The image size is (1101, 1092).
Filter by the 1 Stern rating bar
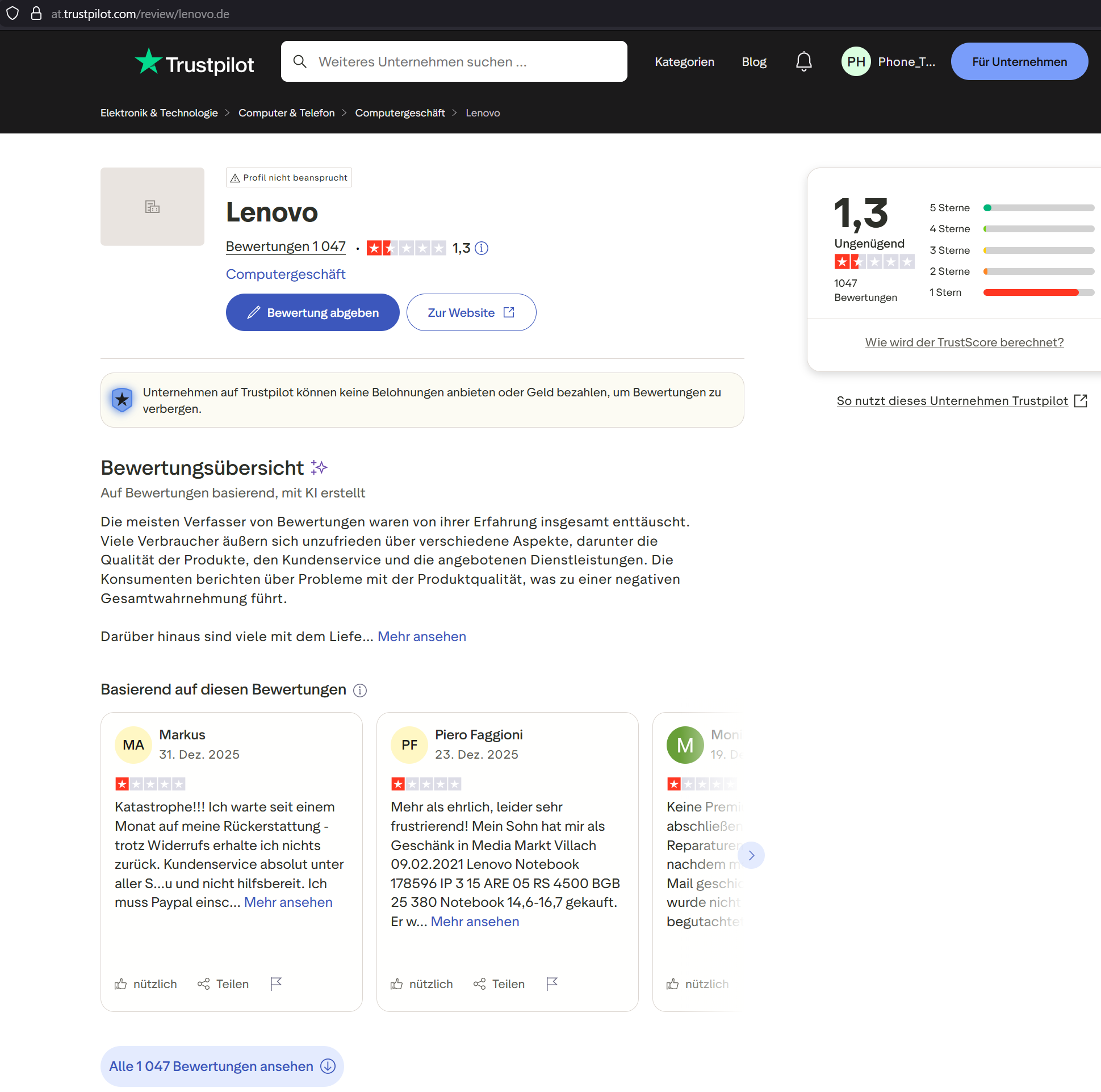1011,292
